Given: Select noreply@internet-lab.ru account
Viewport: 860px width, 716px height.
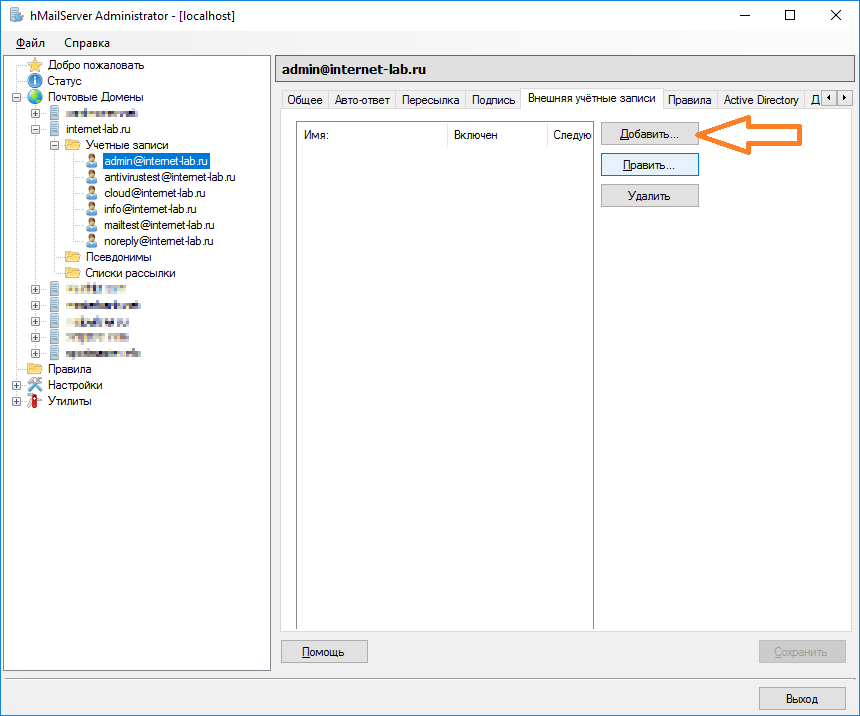Looking at the screenshot, I should [x=159, y=240].
